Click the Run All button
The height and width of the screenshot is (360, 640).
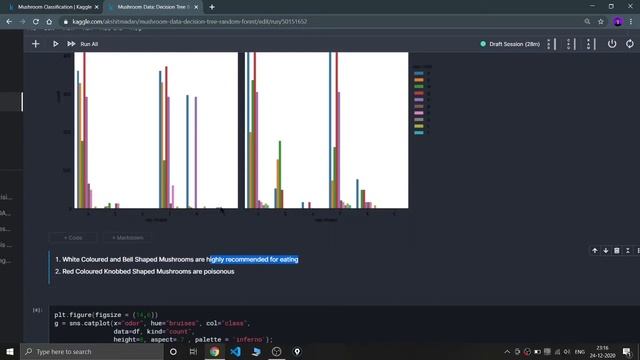coord(89,44)
